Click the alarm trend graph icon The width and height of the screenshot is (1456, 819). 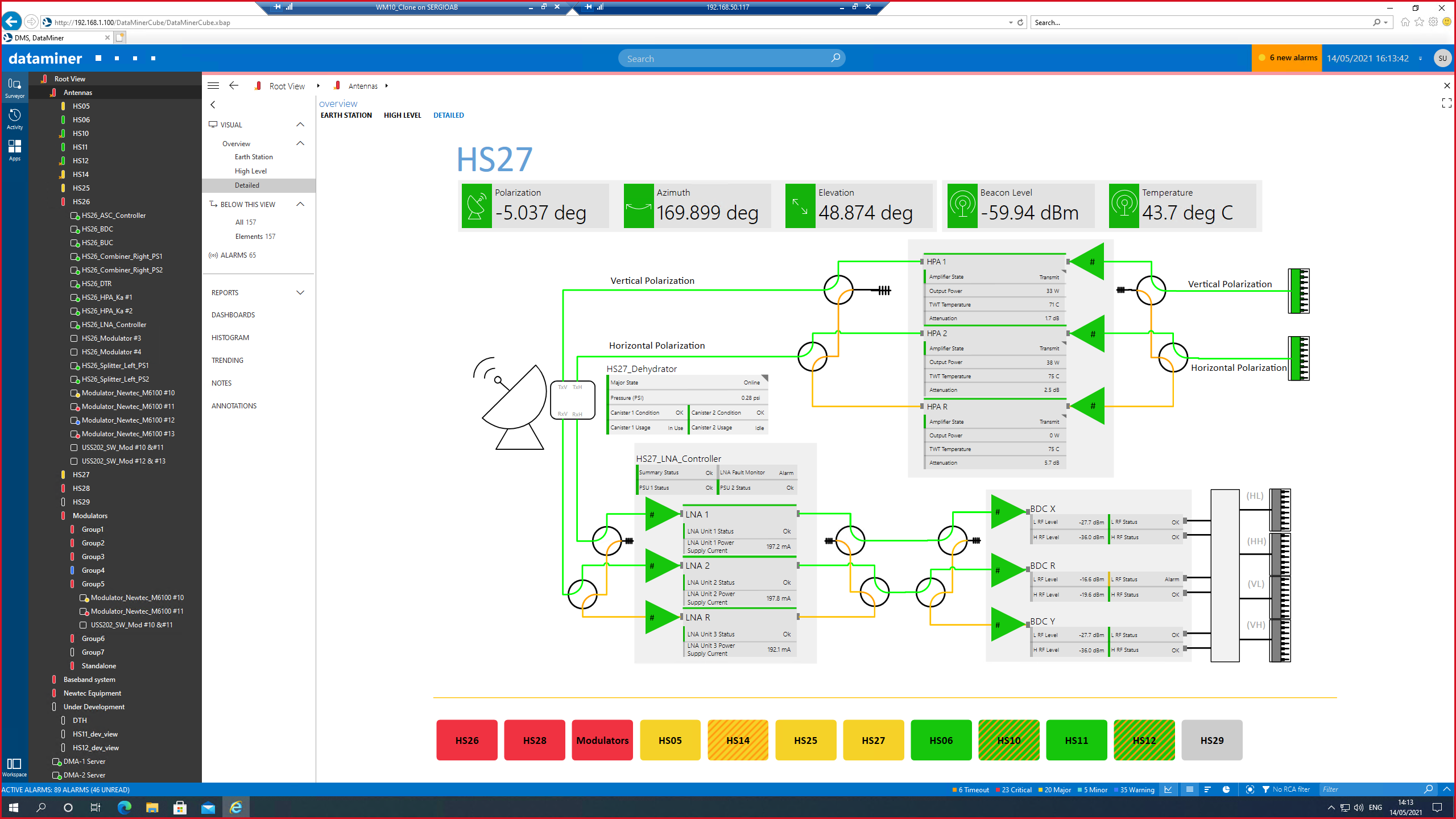[x=1168, y=789]
